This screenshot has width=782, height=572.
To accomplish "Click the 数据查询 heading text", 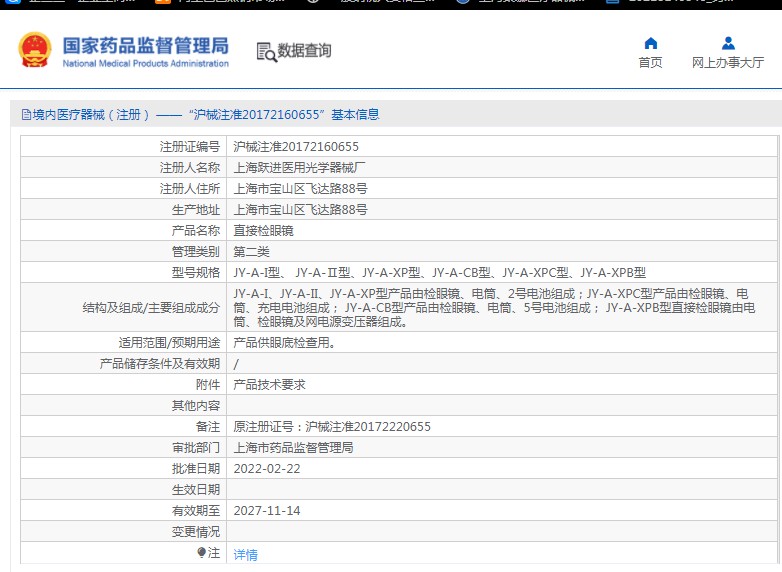I will coord(304,50).
